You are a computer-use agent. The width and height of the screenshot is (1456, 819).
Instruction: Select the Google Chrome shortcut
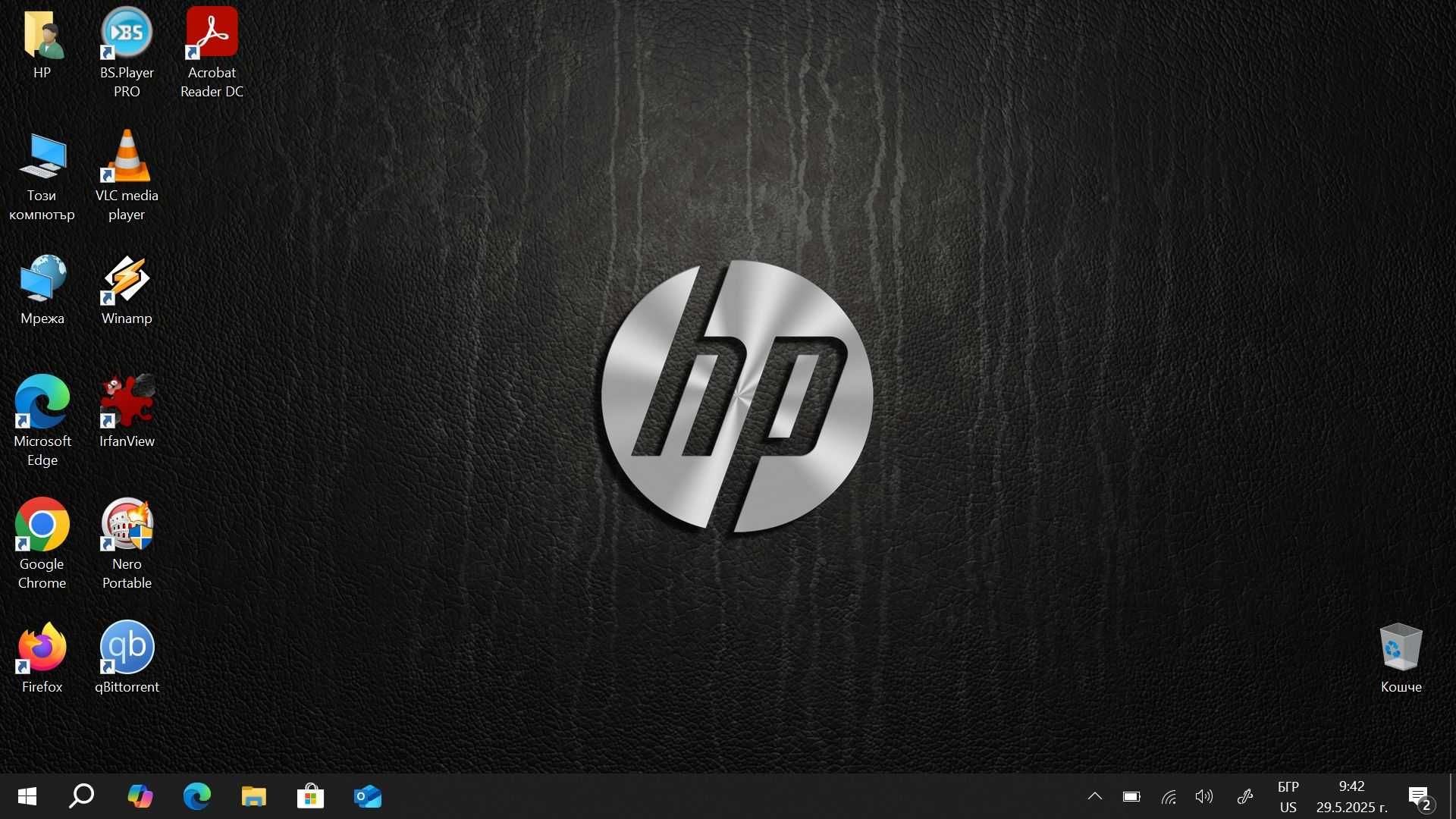point(42,524)
